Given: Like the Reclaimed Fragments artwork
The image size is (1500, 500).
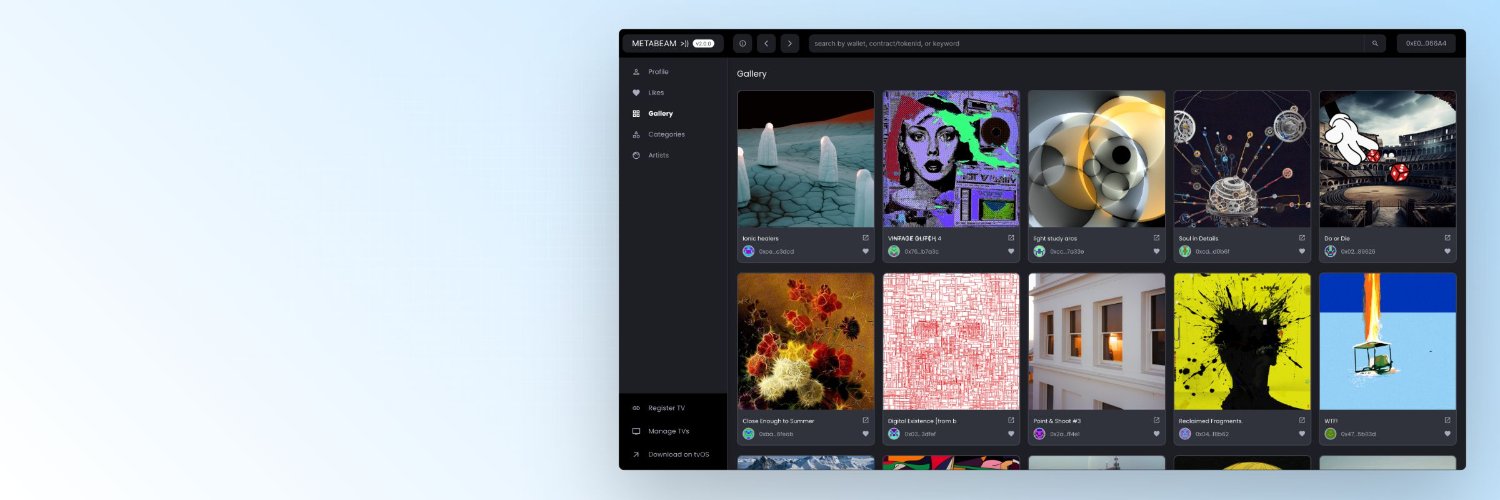Looking at the screenshot, I should [x=1302, y=434].
